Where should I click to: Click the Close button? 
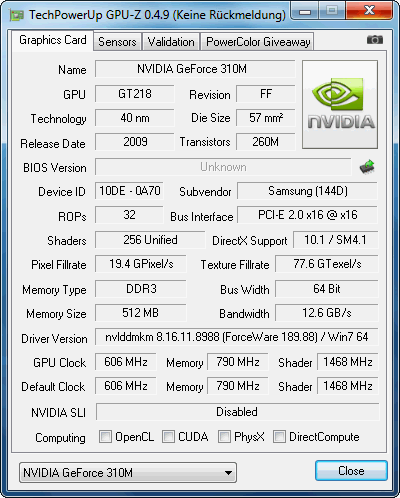pos(351,471)
